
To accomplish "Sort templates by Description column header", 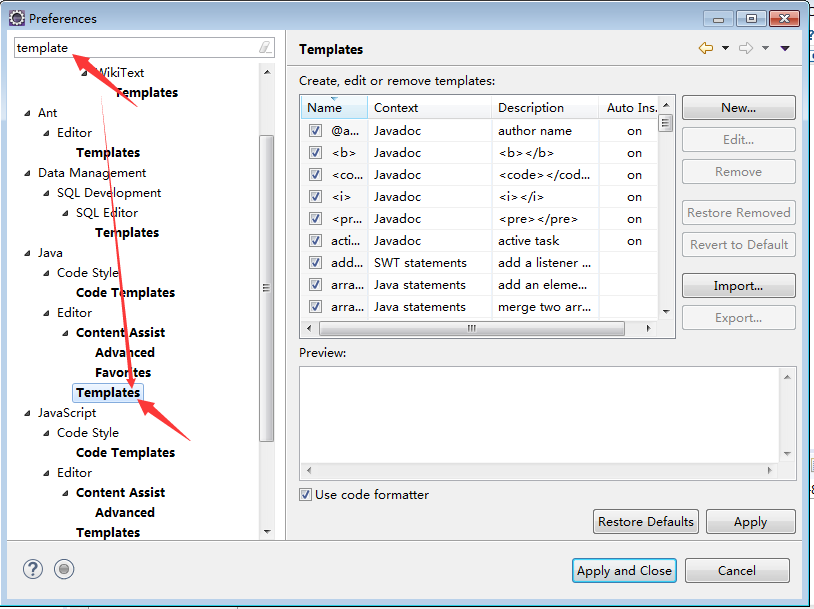I will (x=545, y=107).
